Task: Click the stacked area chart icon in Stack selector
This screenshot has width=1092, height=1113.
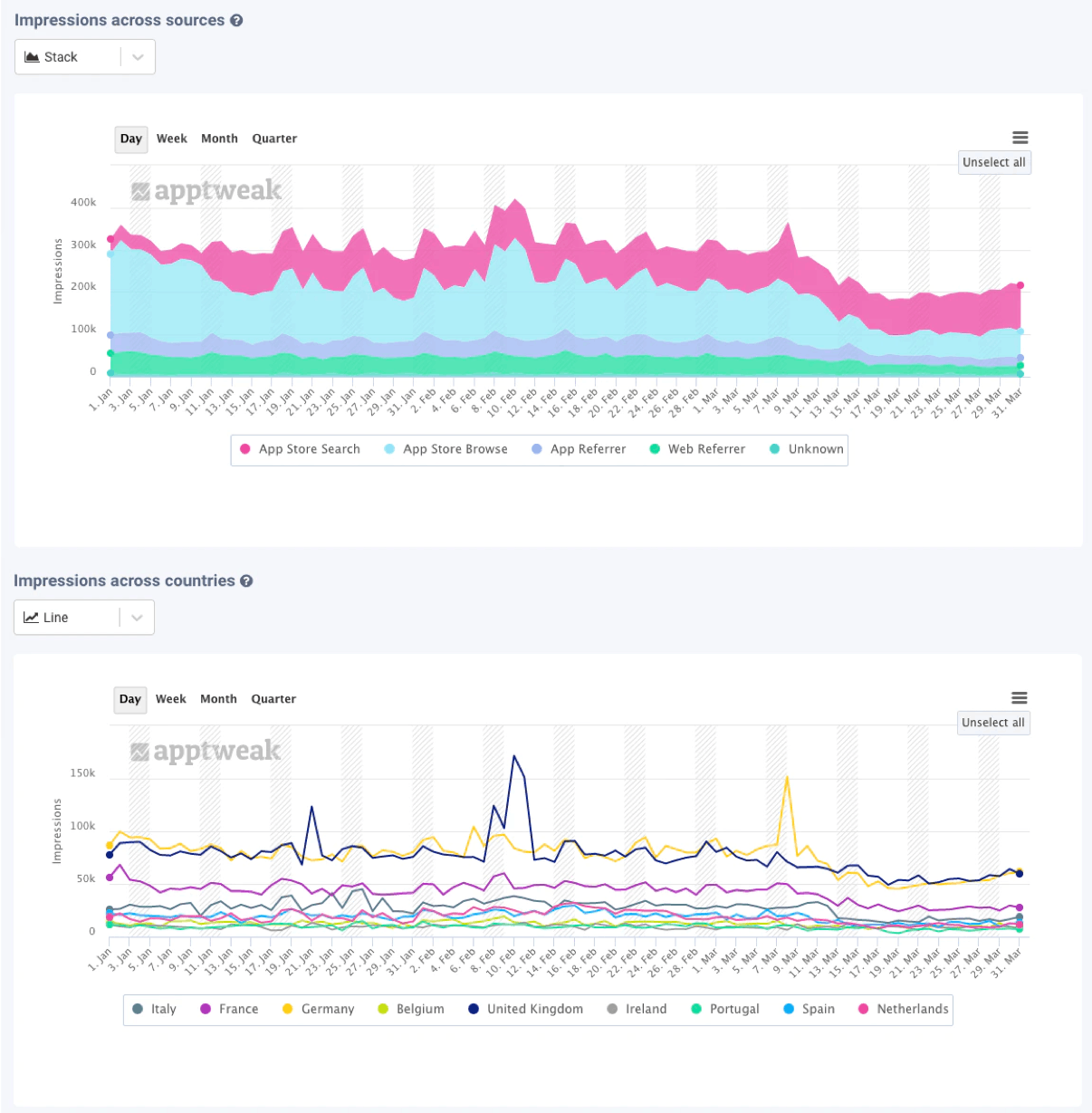Action: (32, 57)
